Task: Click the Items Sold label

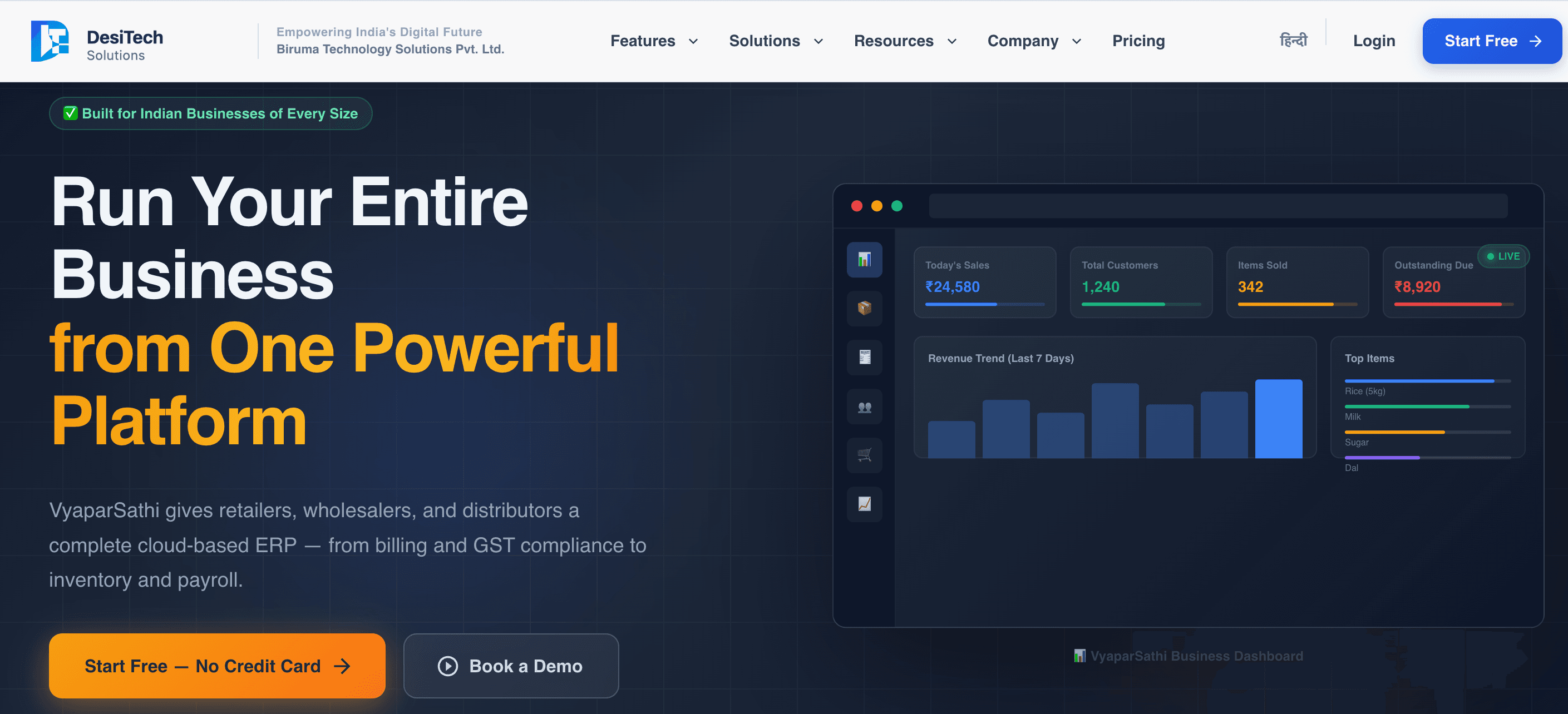Action: click(x=1262, y=265)
